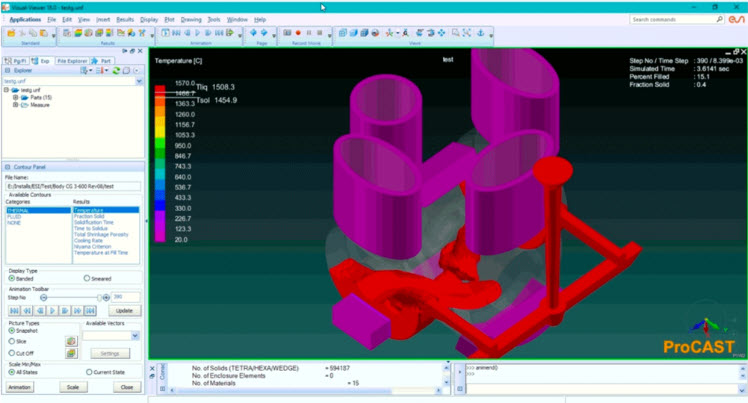Screen dimensions: 748x403
Task: Expand the Measure tree node
Action: (x=15, y=104)
